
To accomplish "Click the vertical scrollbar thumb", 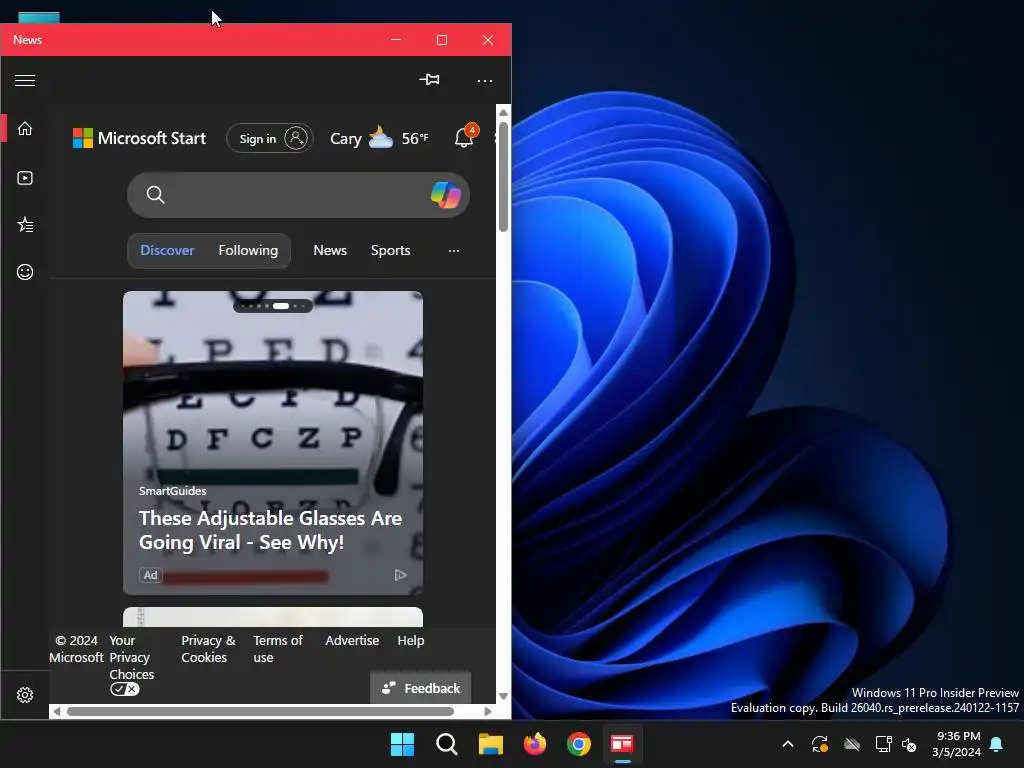I will (504, 176).
